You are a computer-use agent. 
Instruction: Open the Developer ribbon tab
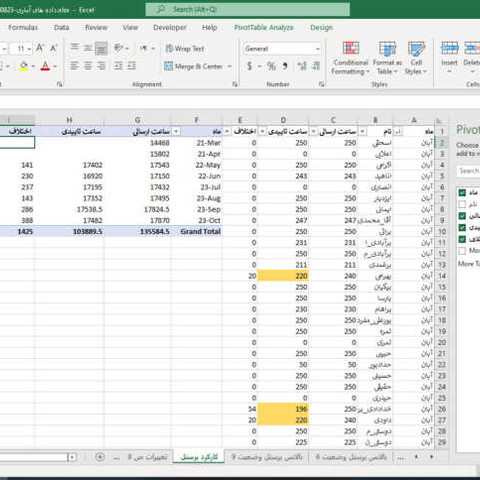click(x=170, y=27)
